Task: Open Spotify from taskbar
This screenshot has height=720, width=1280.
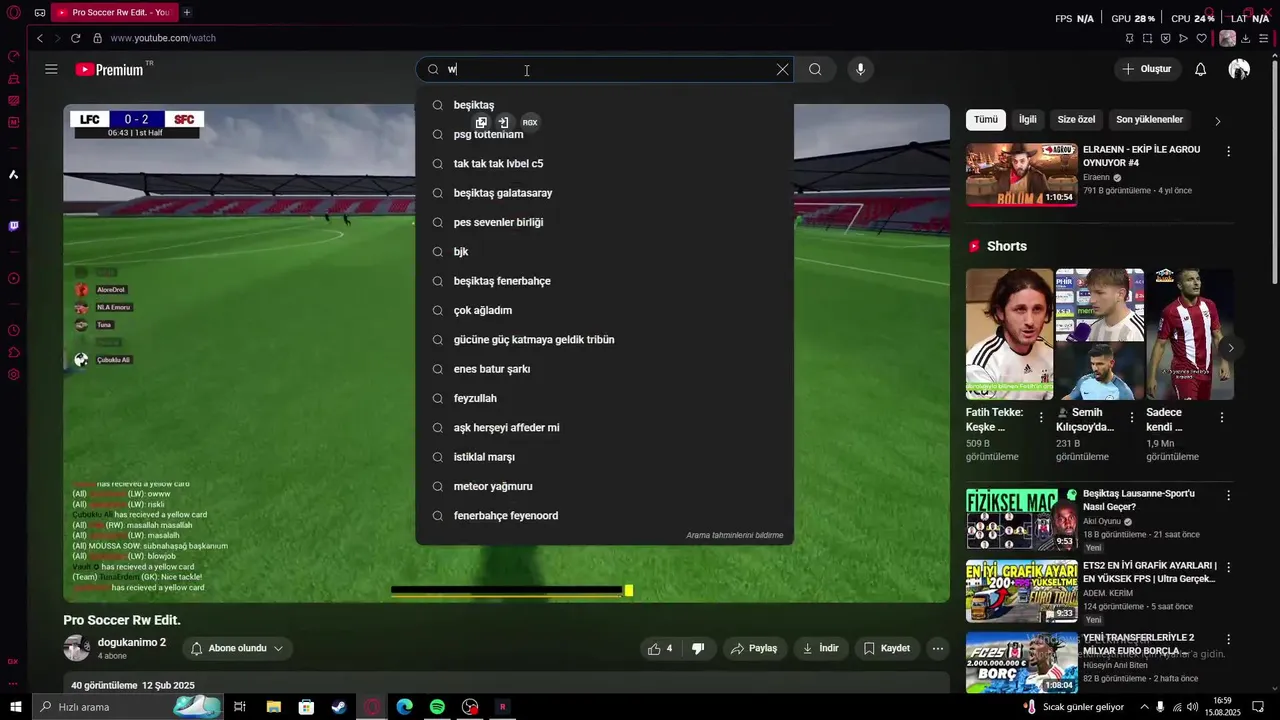Action: point(437,707)
